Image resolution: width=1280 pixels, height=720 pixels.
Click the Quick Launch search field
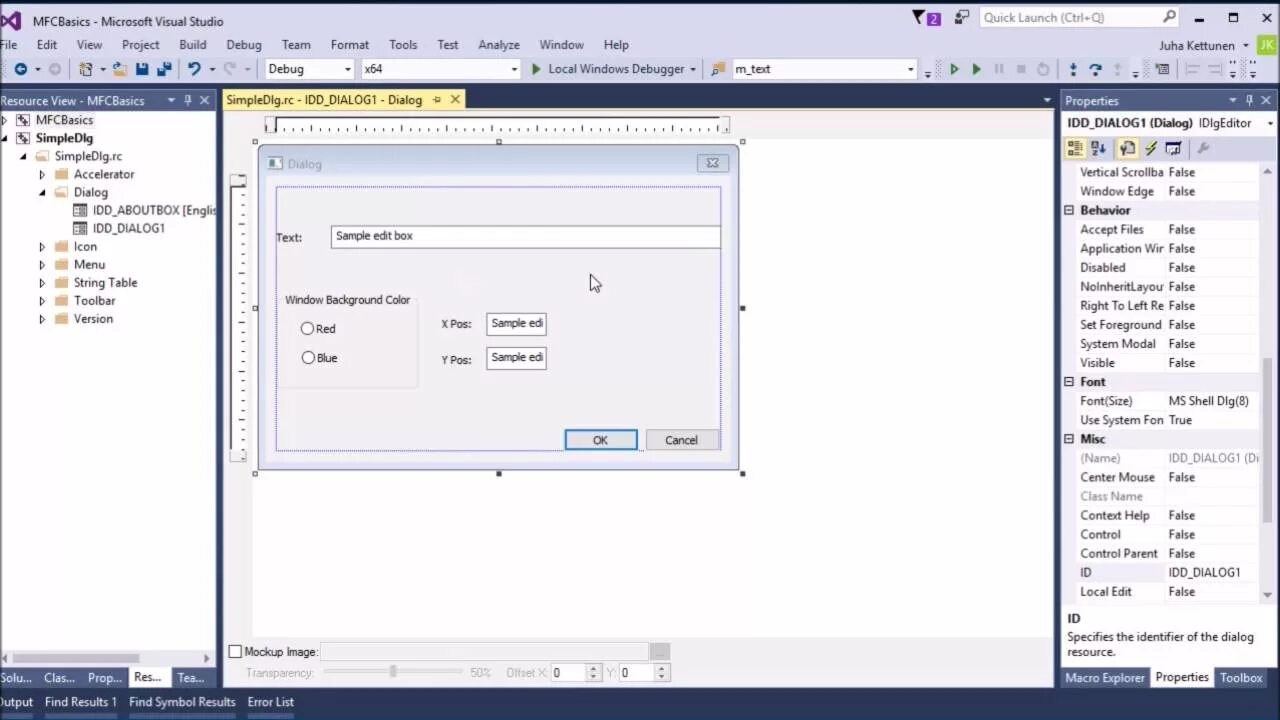(x=1070, y=17)
